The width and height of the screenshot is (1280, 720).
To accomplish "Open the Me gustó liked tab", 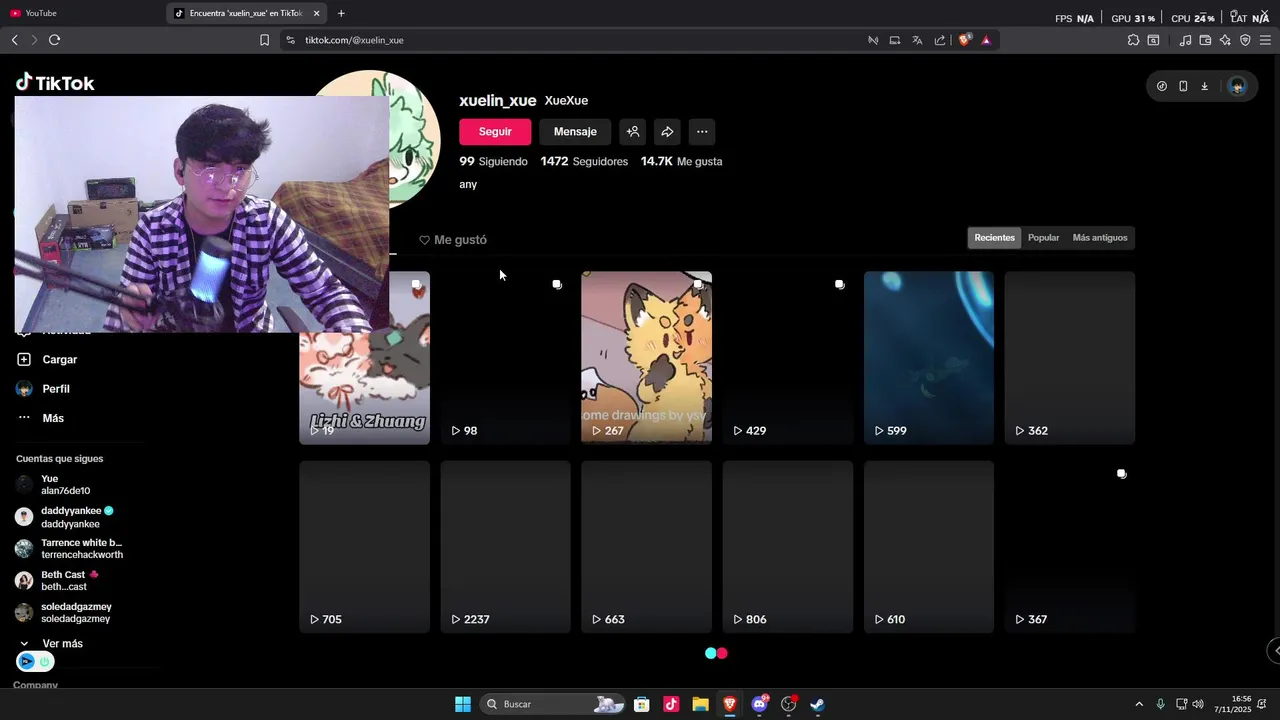I will pos(453,240).
